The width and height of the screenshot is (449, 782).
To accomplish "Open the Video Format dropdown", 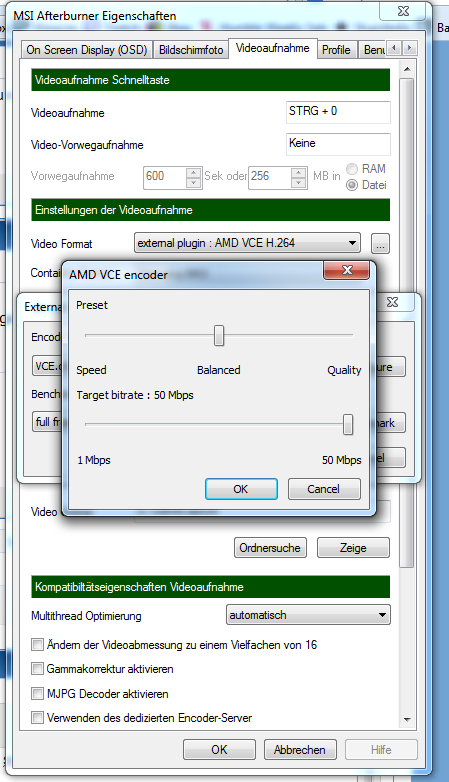I will pos(247,243).
